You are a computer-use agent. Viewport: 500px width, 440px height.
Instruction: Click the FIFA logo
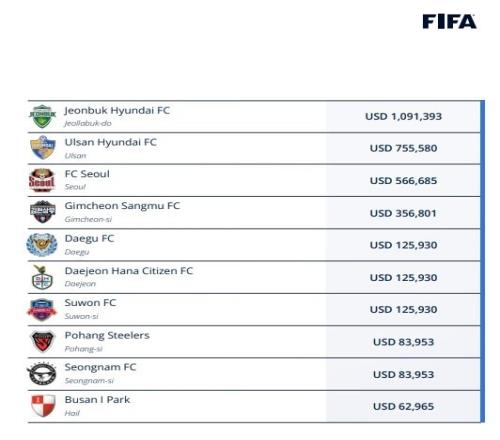[449, 22]
